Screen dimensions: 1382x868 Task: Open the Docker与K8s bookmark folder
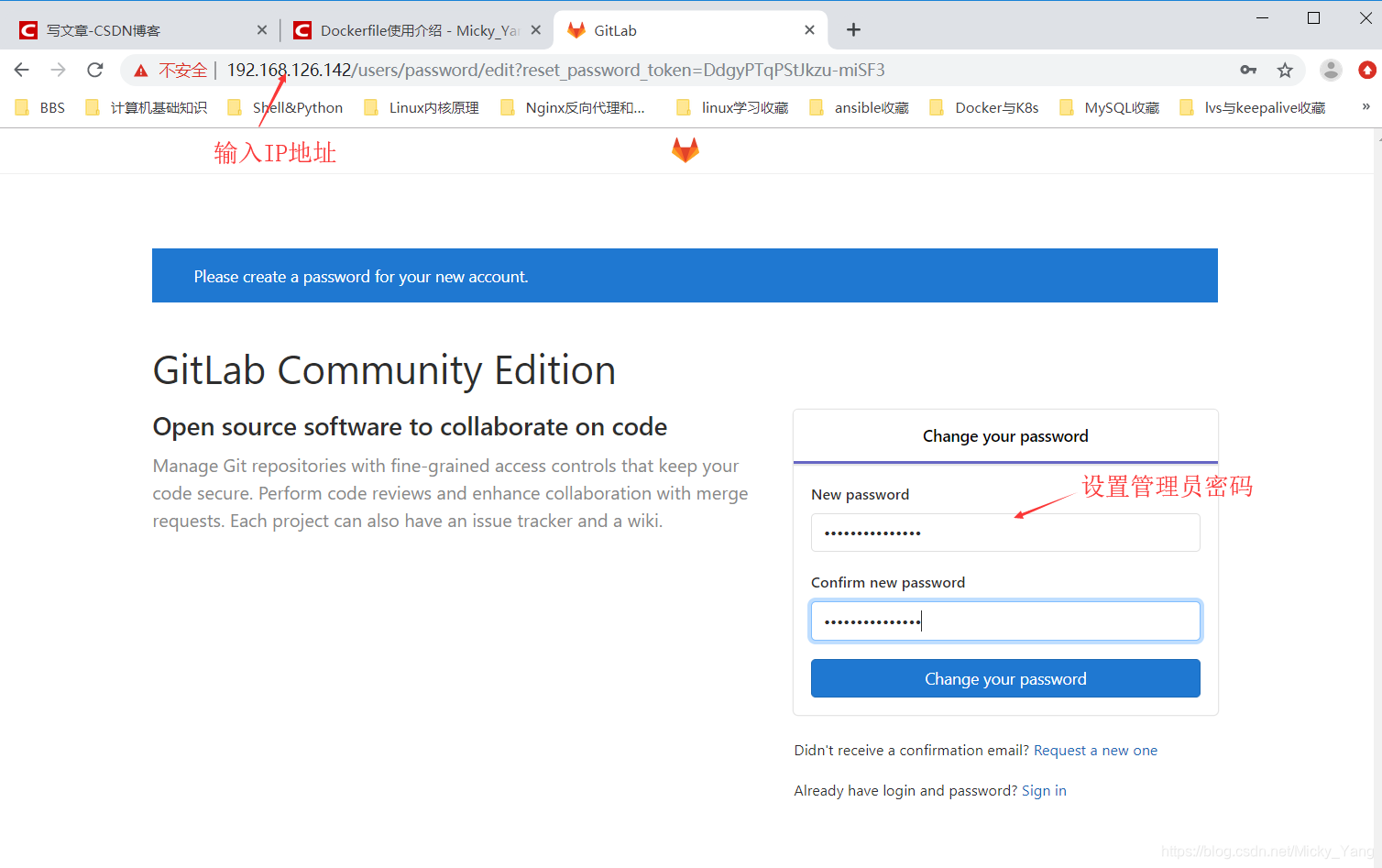[x=984, y=107]
